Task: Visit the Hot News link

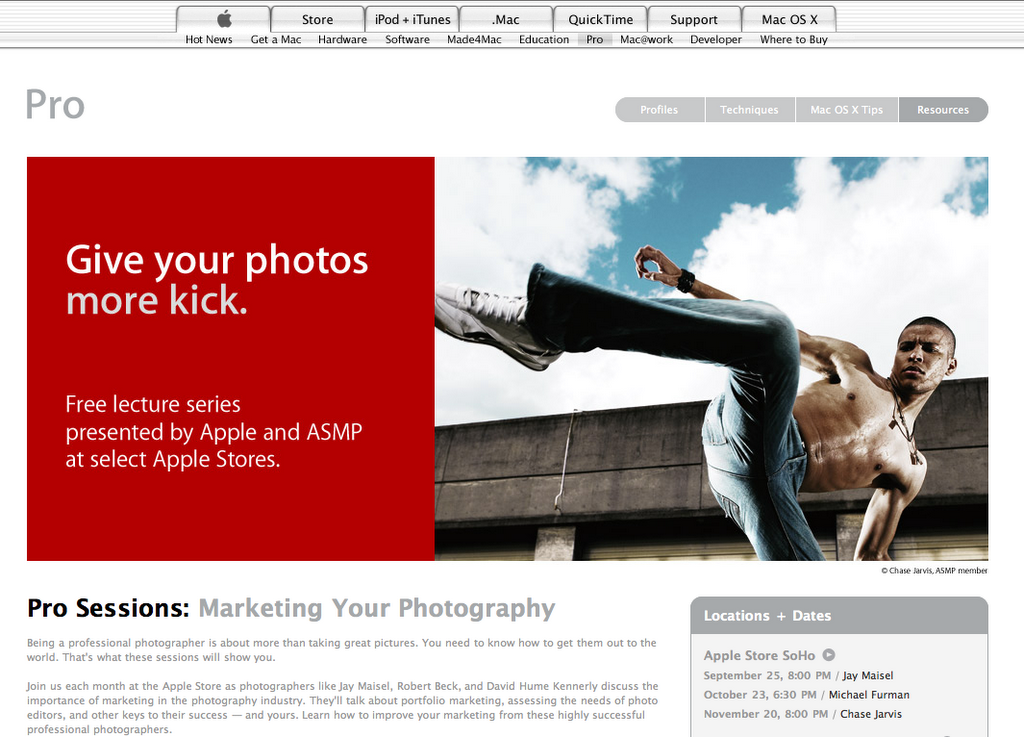Action: (x=209, y=39)
